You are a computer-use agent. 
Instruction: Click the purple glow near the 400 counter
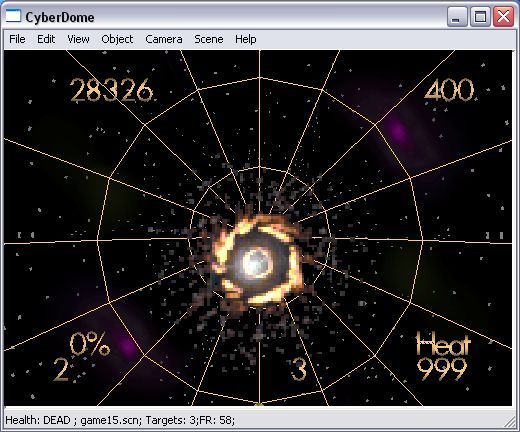coord(398,131)
